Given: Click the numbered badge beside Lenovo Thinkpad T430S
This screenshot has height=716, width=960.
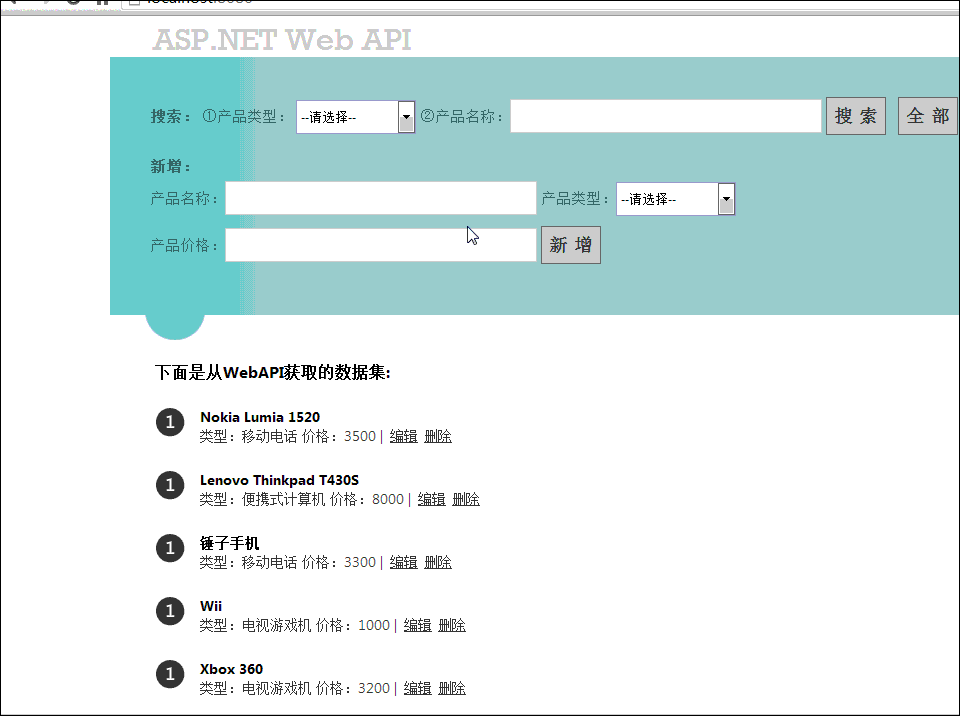Looking at the screenshot, I should [x=170, y=485].
